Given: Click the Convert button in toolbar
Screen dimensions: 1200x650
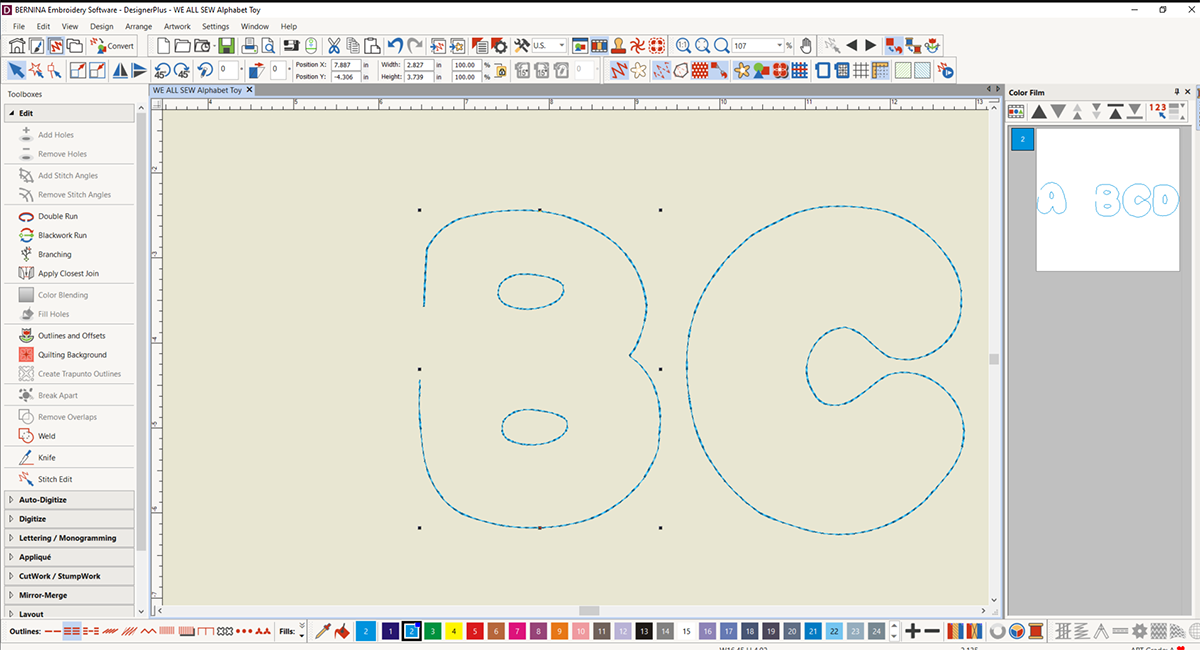Looking at the screenshot, I should tap(112, 46).
